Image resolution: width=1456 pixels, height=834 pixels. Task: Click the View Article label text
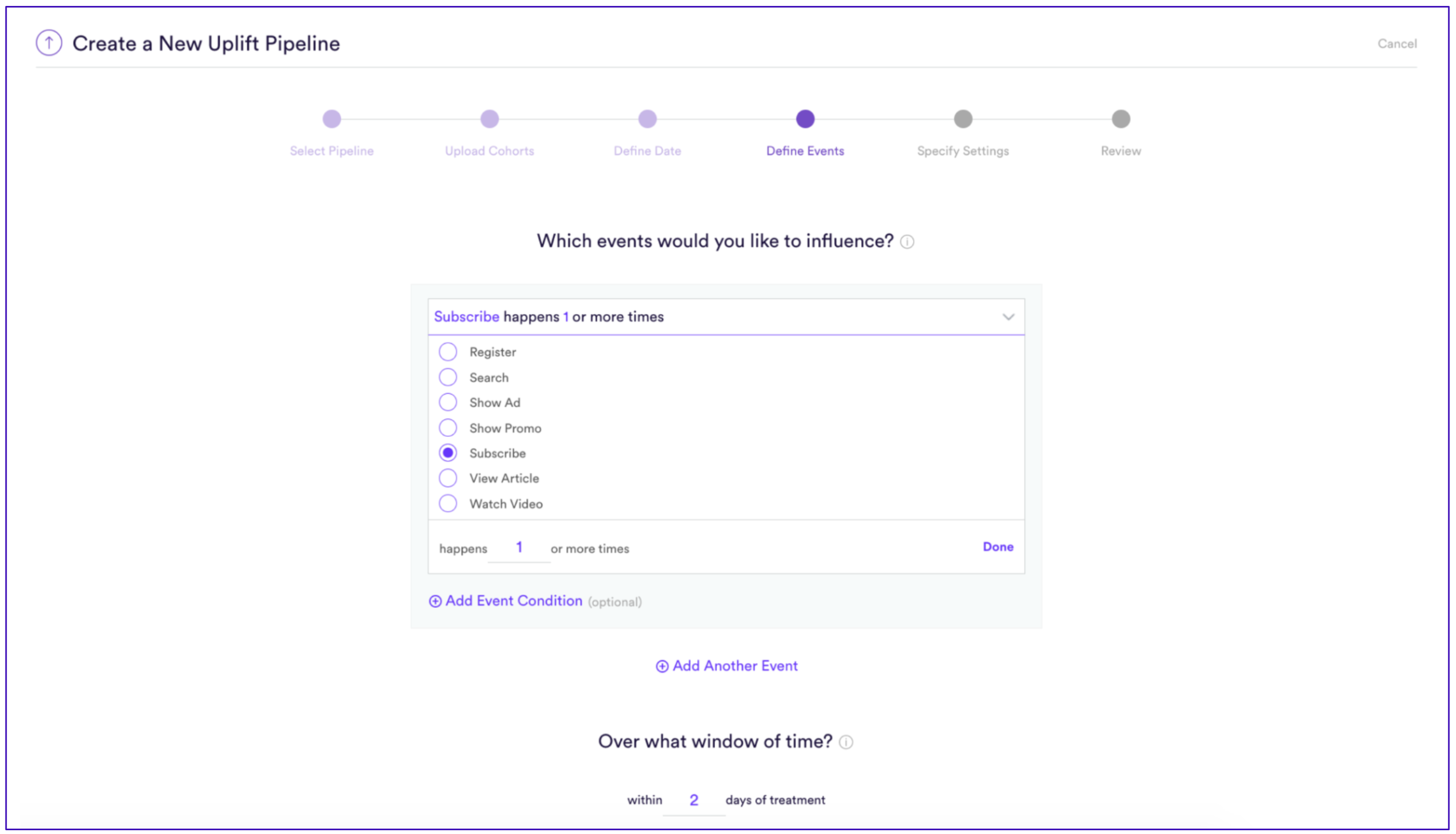504,478
